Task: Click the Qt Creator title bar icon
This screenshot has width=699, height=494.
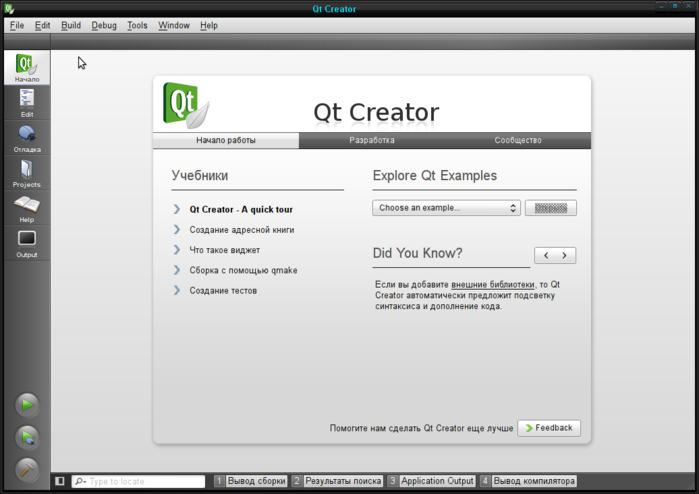Action: (9, 8)
